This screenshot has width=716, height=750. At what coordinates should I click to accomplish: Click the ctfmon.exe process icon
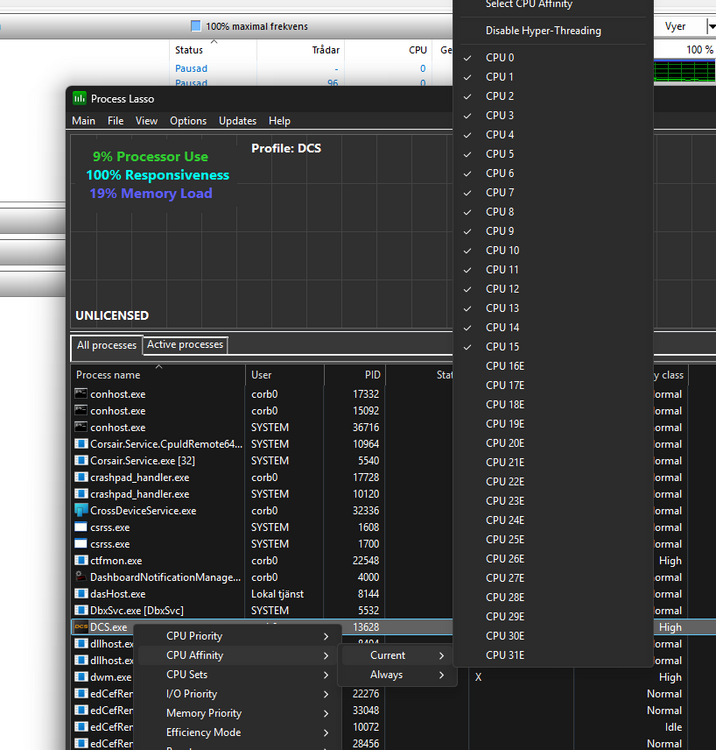(81, 560)
